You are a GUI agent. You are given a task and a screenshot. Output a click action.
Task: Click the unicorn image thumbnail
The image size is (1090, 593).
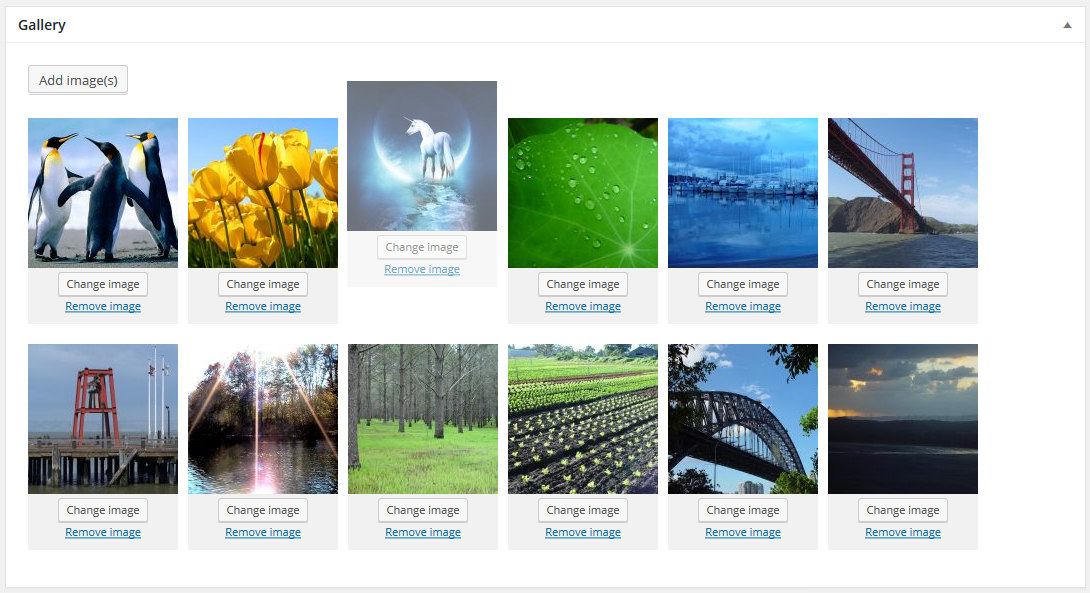pos(422,156)
